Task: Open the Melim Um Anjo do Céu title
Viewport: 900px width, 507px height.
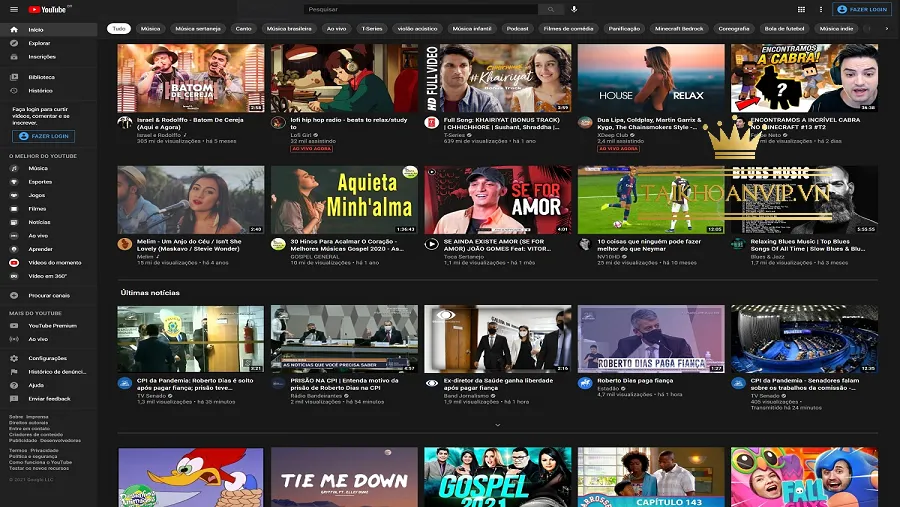Action: [x=189, y=245]
